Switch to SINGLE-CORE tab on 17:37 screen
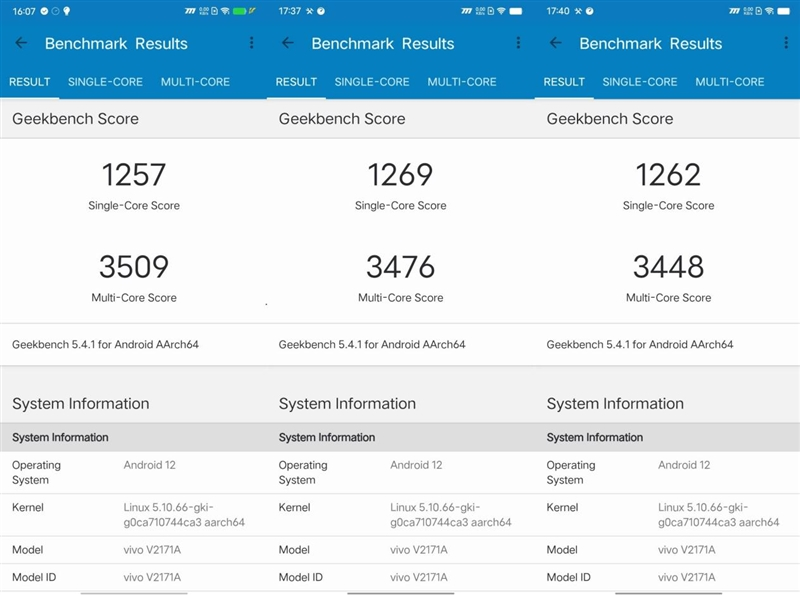 (372, 82)
